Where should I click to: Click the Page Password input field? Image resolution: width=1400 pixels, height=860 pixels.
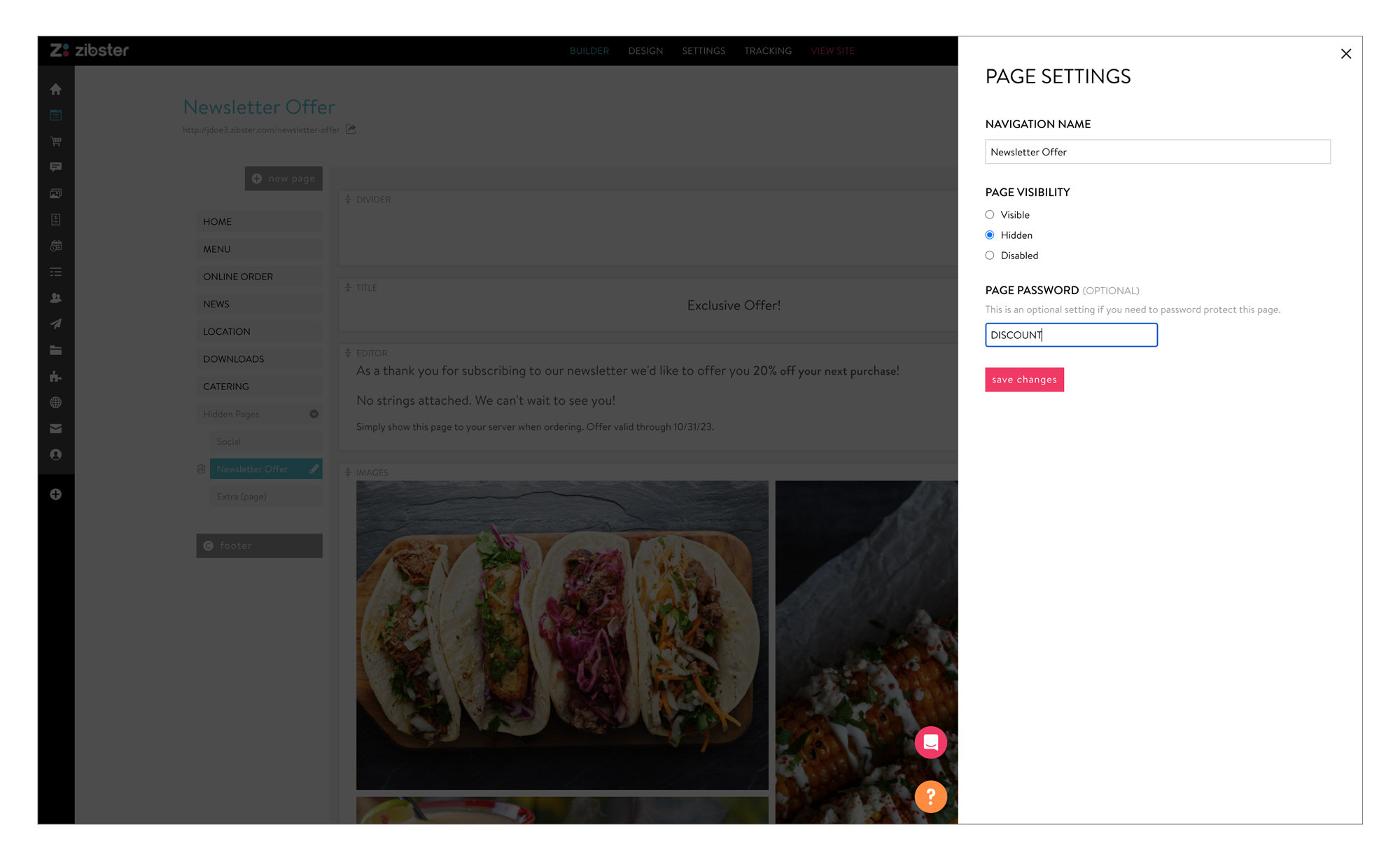[1071, 335]
